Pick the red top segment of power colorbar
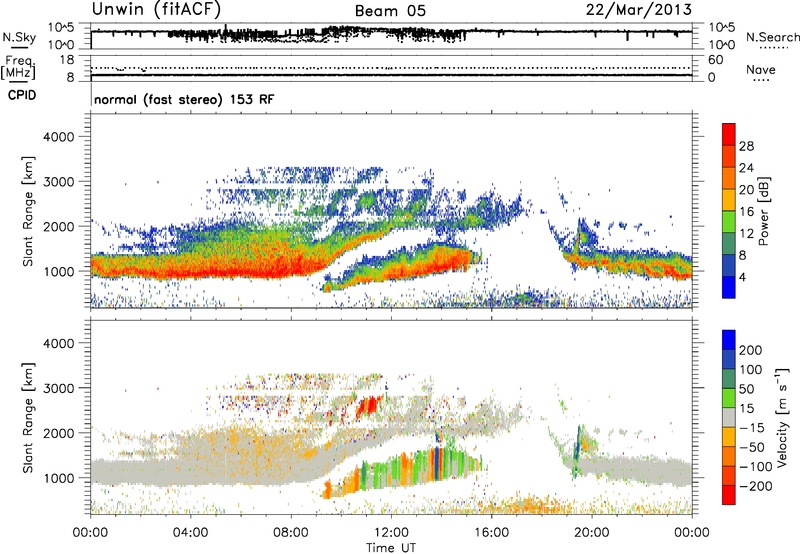Image resolution: width=800 pixels, height=554 pixels. point(729,135)
